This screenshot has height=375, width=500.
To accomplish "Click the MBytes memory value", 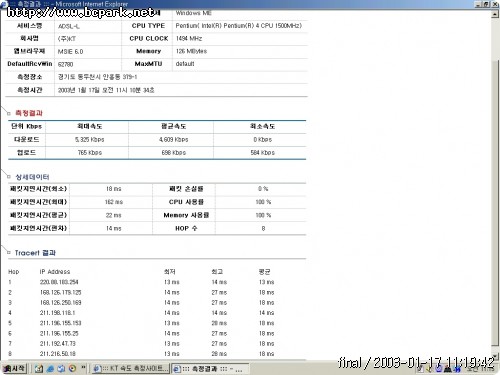I will pos(191,51).
